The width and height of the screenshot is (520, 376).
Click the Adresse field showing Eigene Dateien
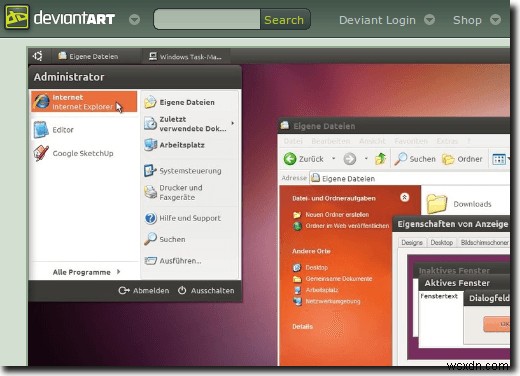pyautogui.click(x=409, y=179)
